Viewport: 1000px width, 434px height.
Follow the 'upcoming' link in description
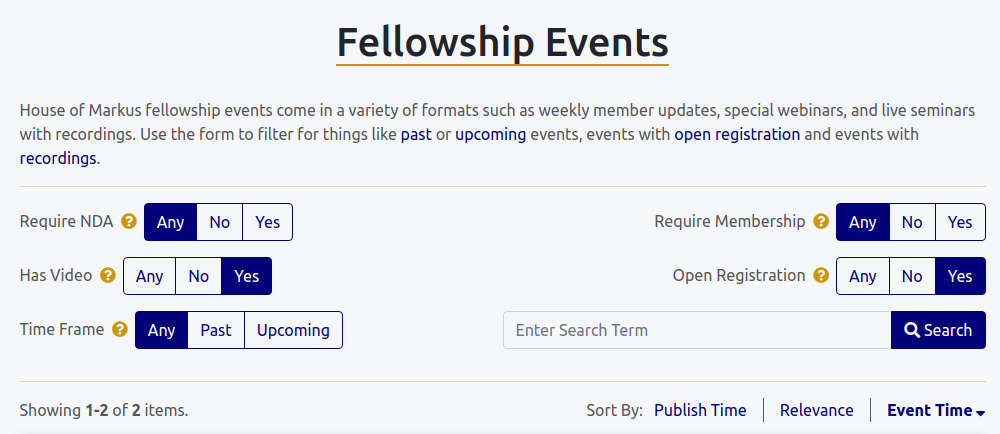(490, 134)
